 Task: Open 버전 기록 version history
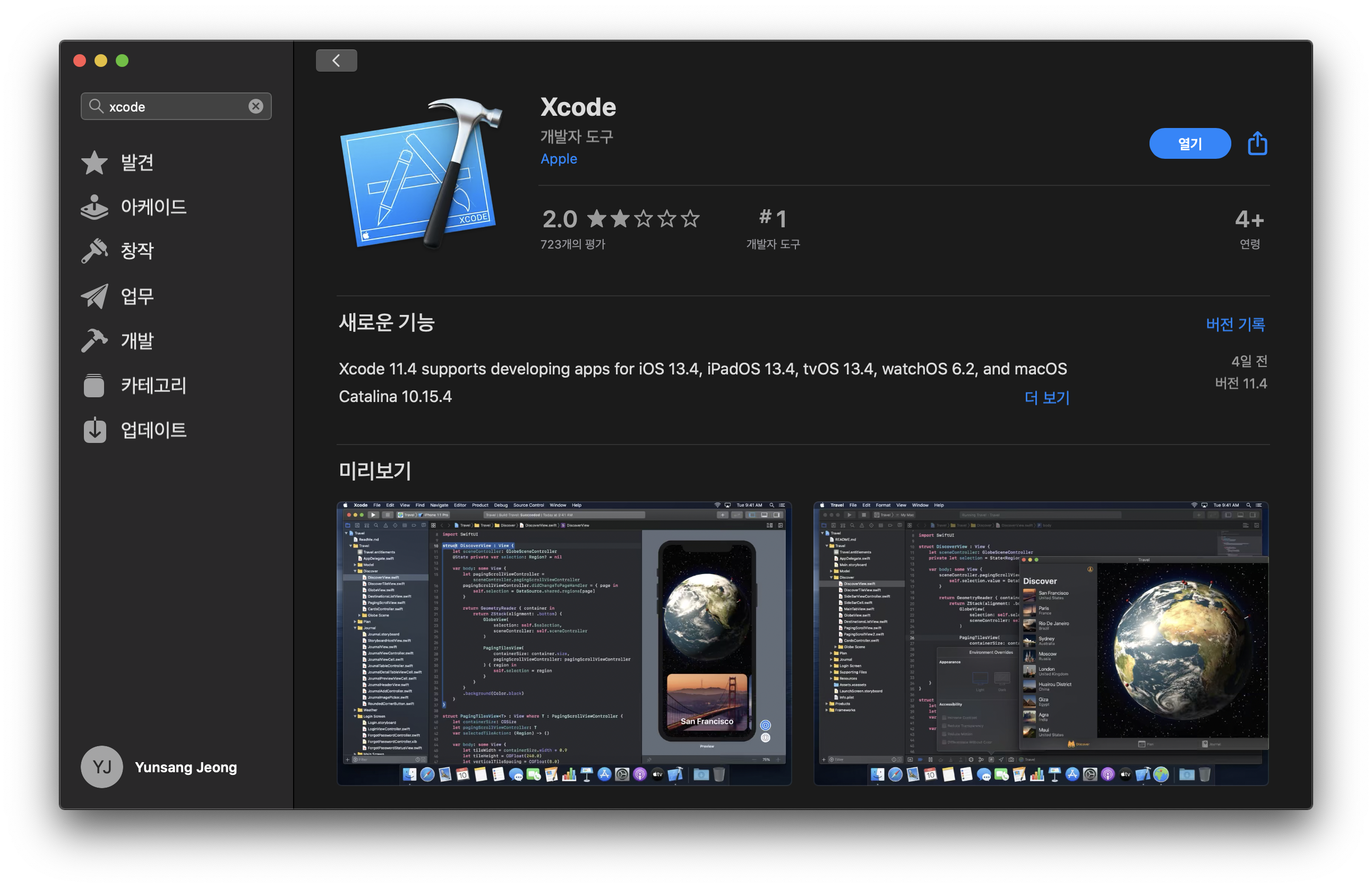(1235, 324)
